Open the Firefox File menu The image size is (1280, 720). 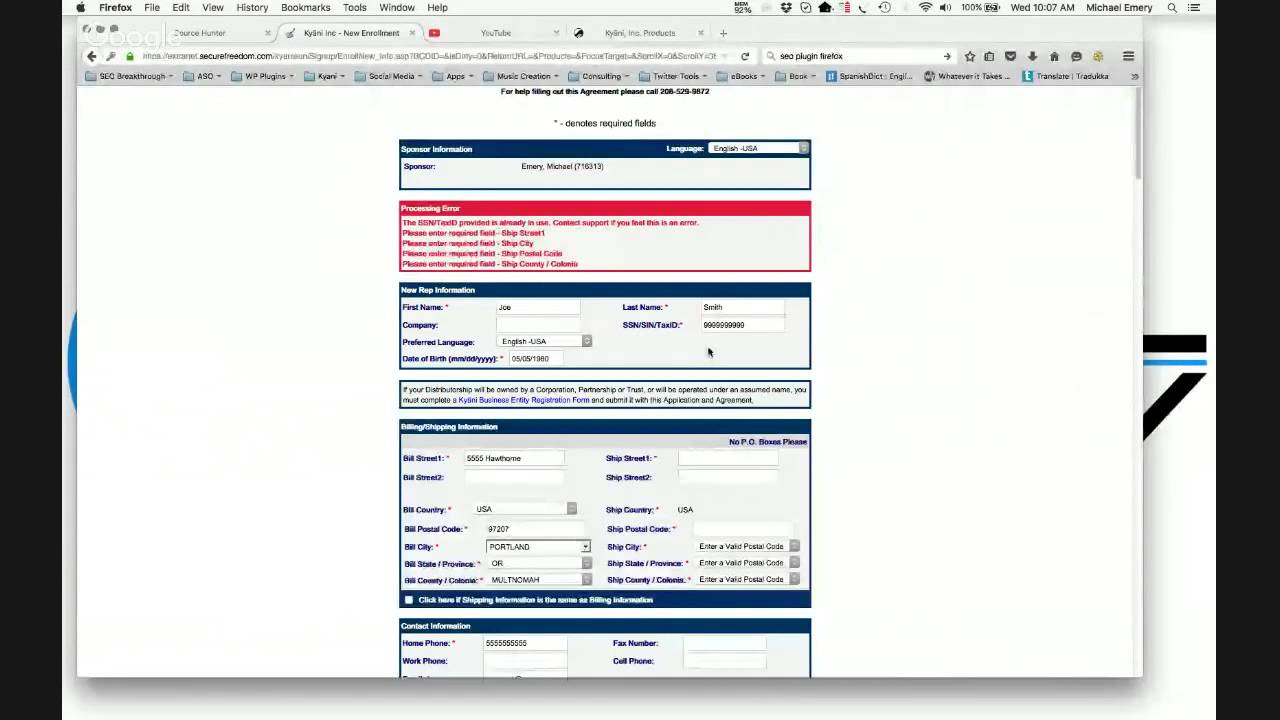[152, 7]
